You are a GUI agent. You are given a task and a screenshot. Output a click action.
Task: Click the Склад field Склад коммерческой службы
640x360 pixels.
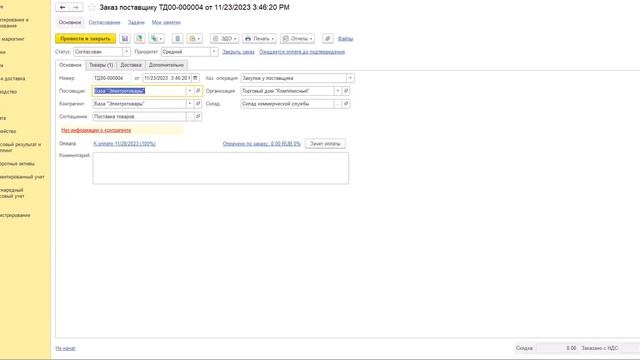pos(287,104)
